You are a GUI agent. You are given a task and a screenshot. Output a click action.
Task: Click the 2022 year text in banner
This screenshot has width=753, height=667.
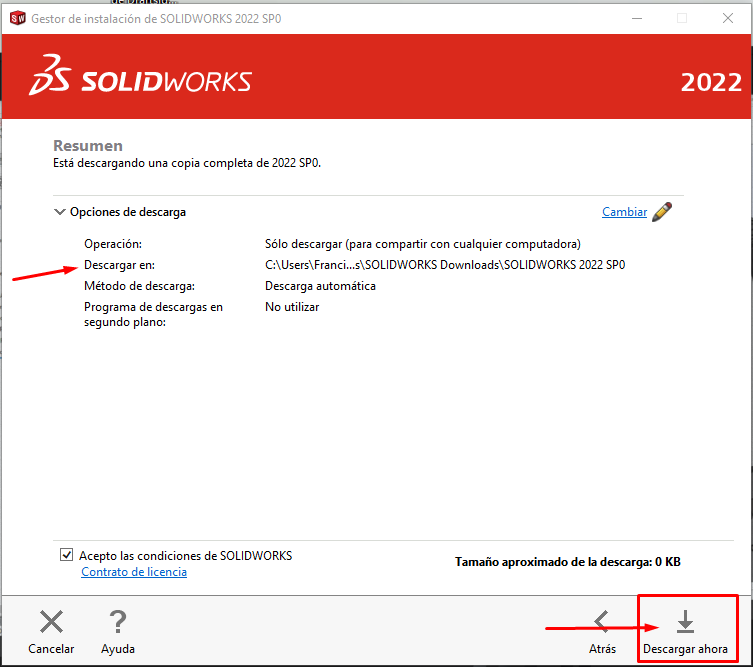click(711, 83)
